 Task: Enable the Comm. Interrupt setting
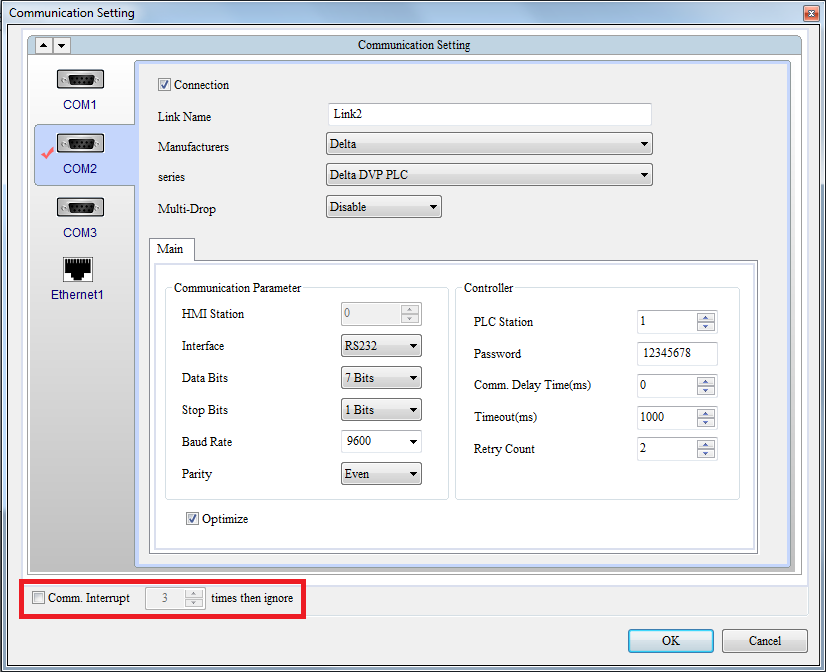pyautogui.click(x=38, y=599)
